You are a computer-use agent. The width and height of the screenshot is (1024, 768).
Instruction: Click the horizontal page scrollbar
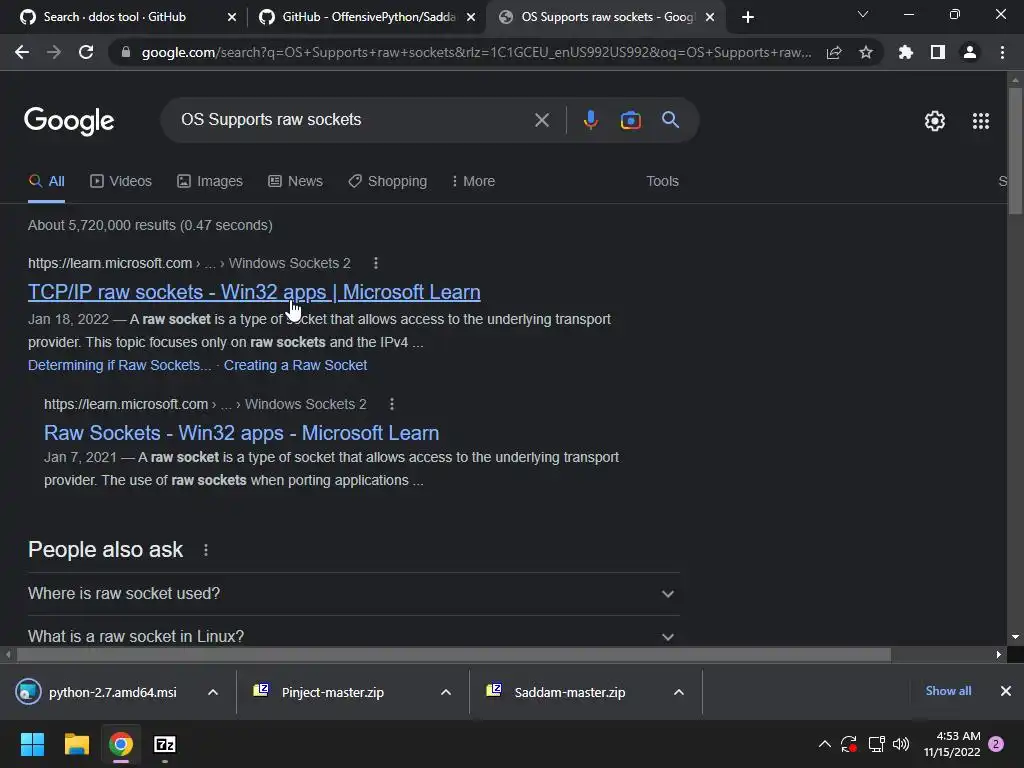click(454, 654)
